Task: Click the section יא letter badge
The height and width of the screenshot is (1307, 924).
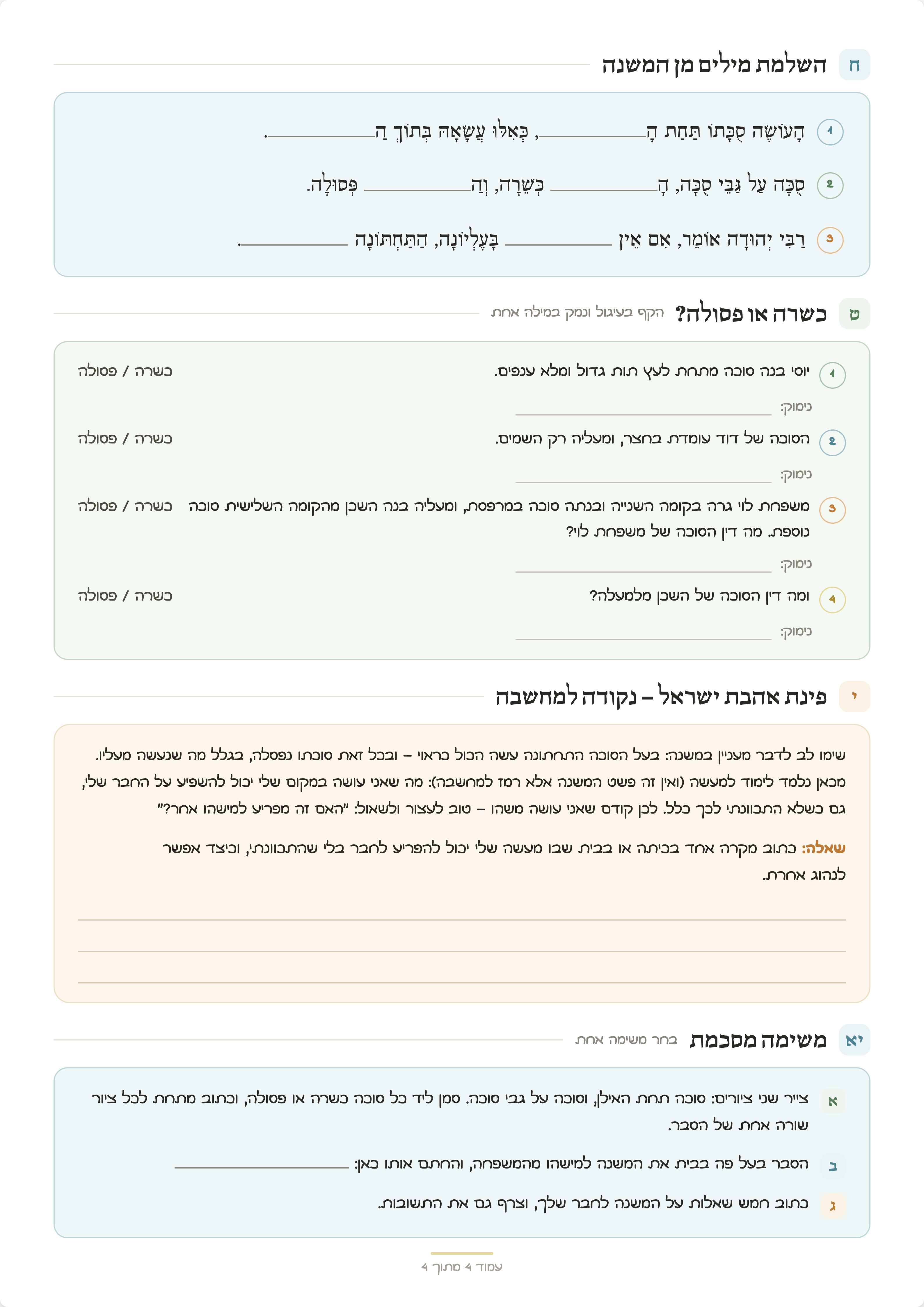Action: (854, 1040)
